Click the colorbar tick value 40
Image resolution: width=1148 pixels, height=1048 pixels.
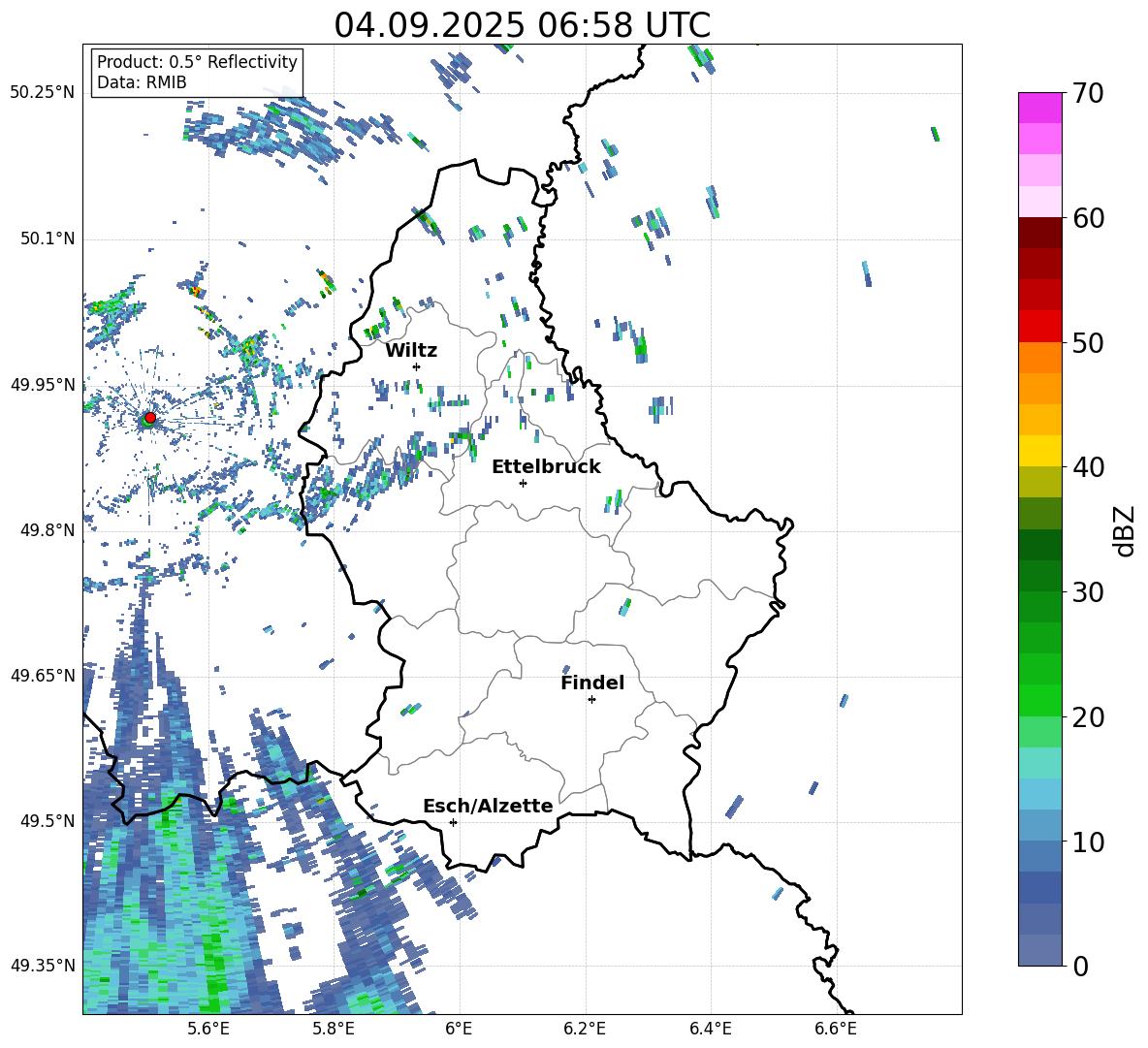(1088, 467)
